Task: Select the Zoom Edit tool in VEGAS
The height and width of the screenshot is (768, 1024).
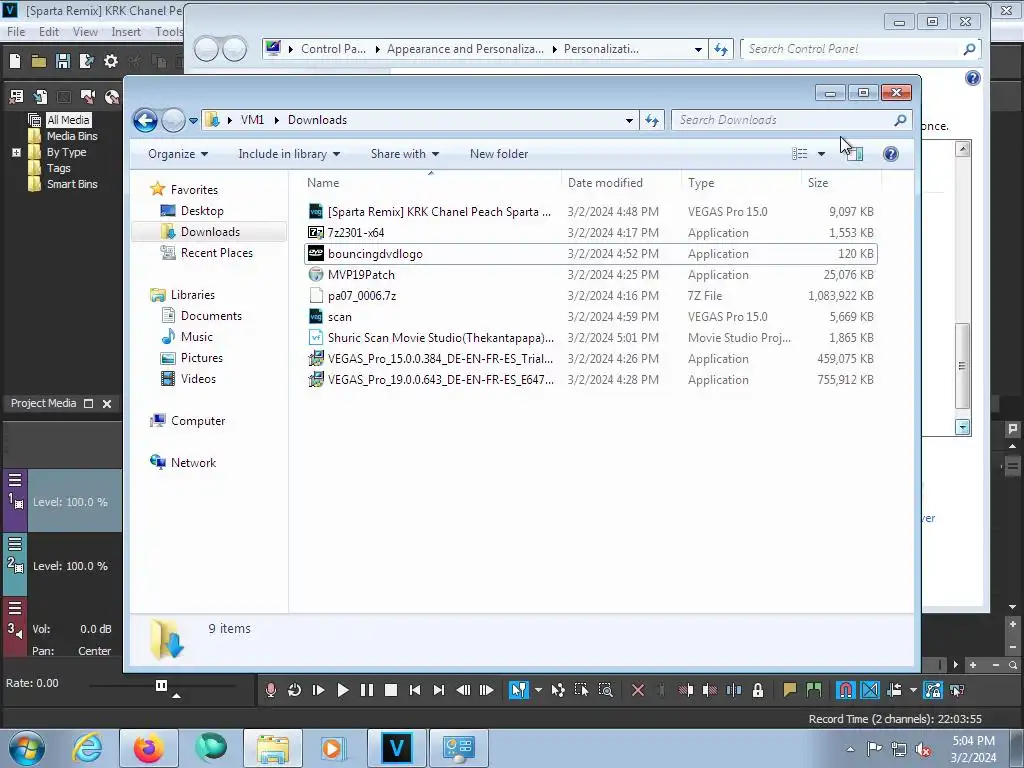Action: pyautogui.click(x=605, y=690)
